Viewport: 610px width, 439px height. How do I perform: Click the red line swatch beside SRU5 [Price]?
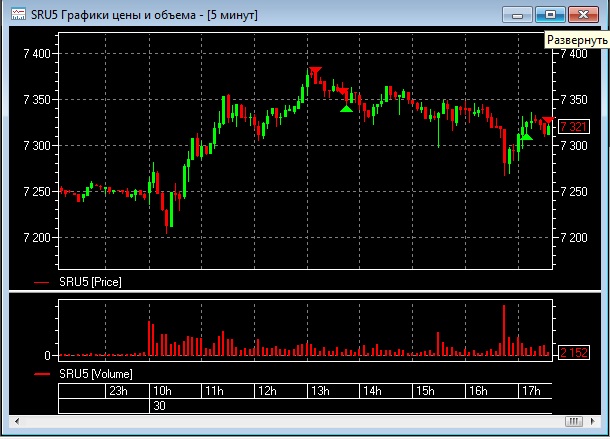pos(42,283)
